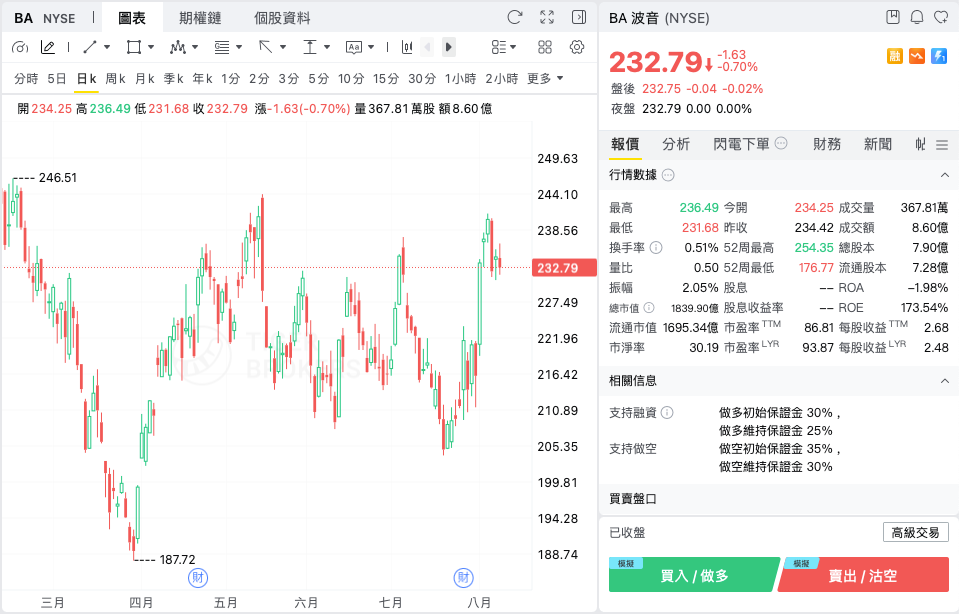Click the April earnings 財 marker

click(198, 577)
